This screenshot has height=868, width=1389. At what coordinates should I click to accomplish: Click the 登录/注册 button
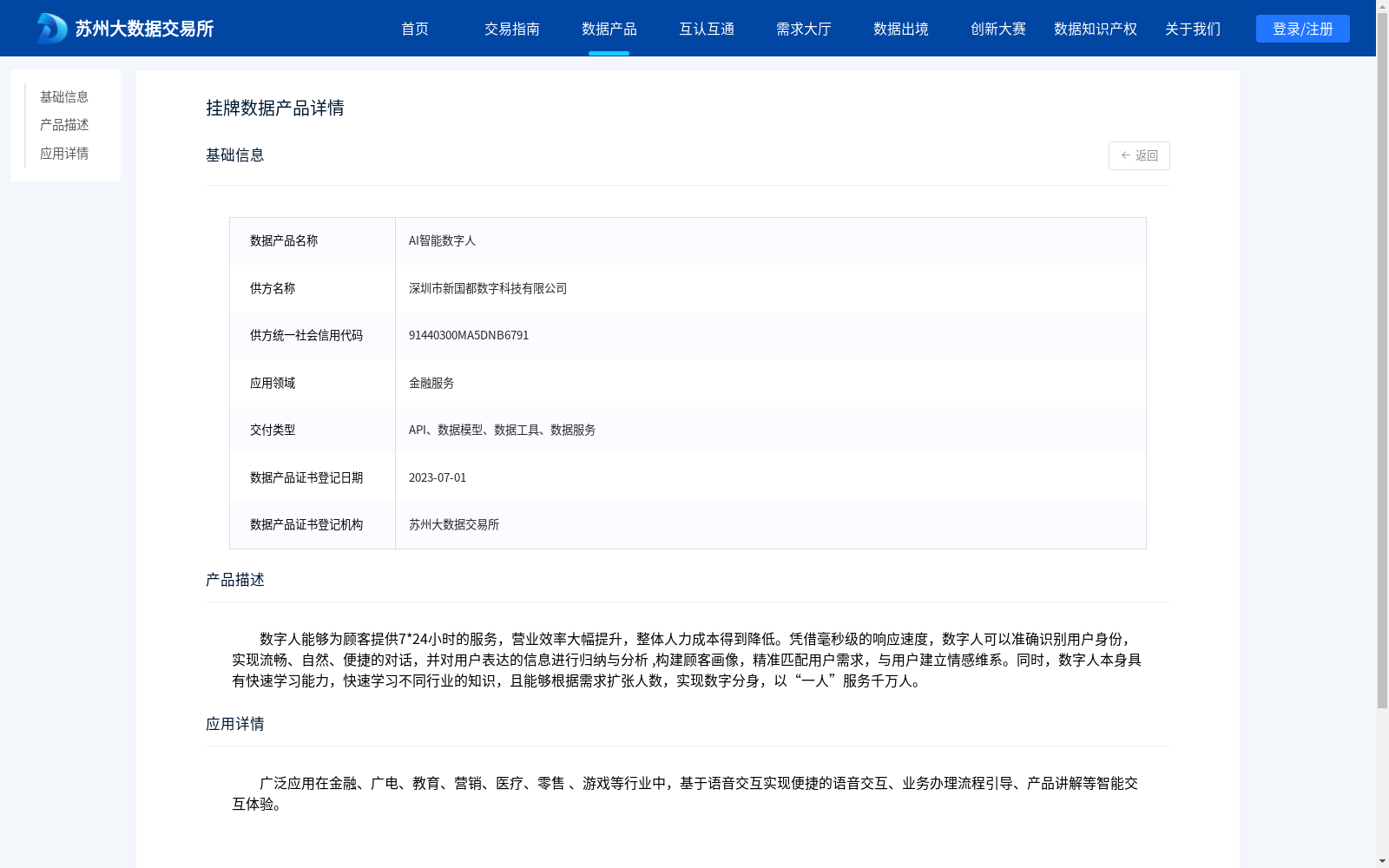click(x=1303, y=29)
